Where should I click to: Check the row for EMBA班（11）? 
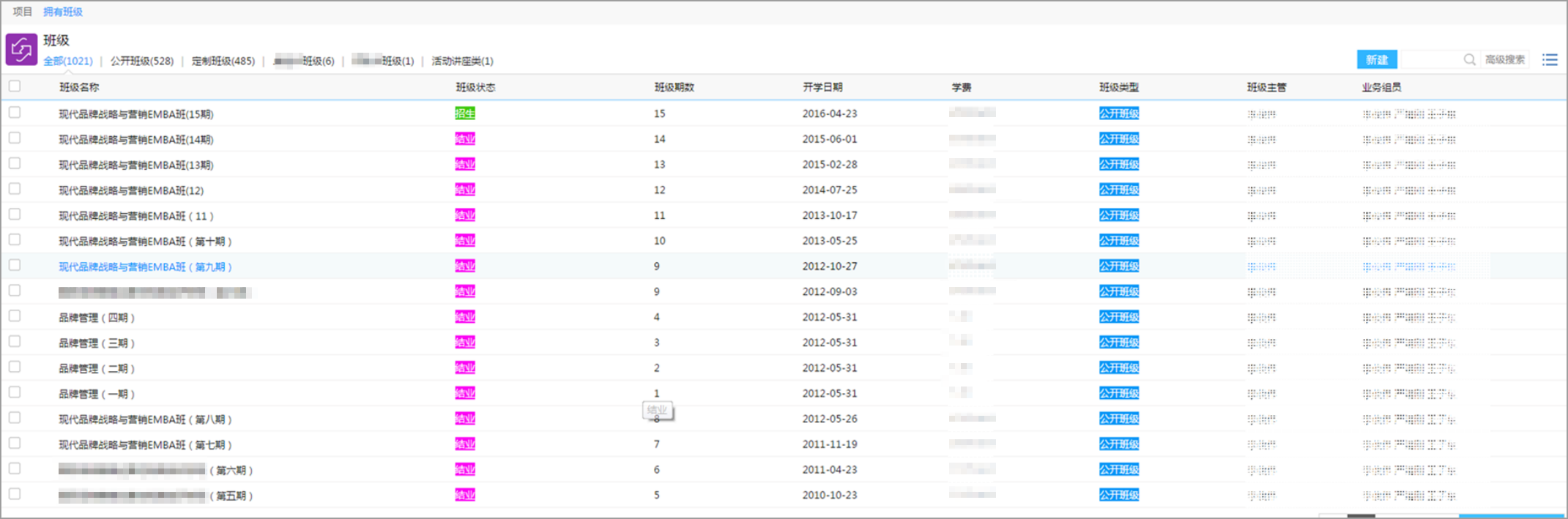point(15,214)
